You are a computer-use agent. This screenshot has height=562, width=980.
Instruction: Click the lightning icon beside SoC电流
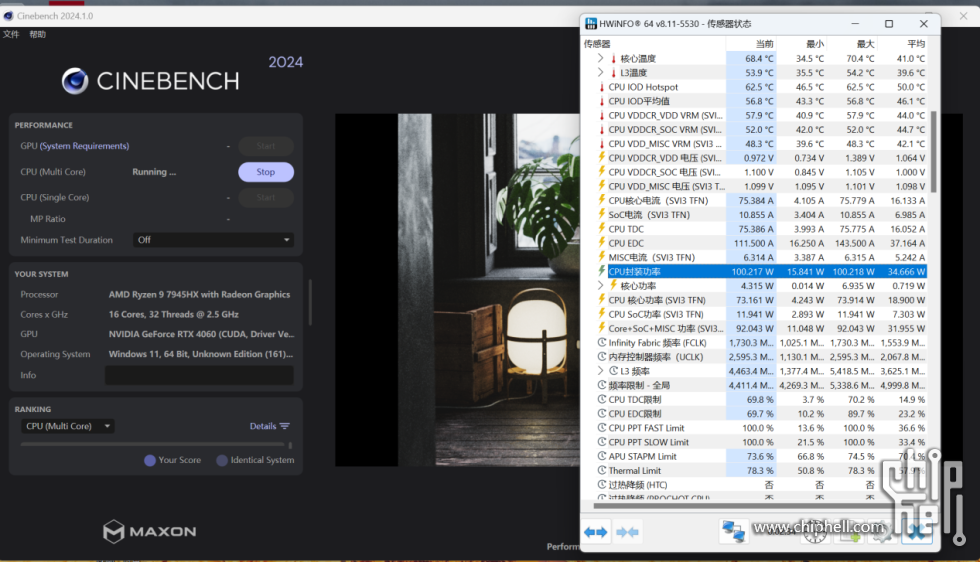coord(602,214)
